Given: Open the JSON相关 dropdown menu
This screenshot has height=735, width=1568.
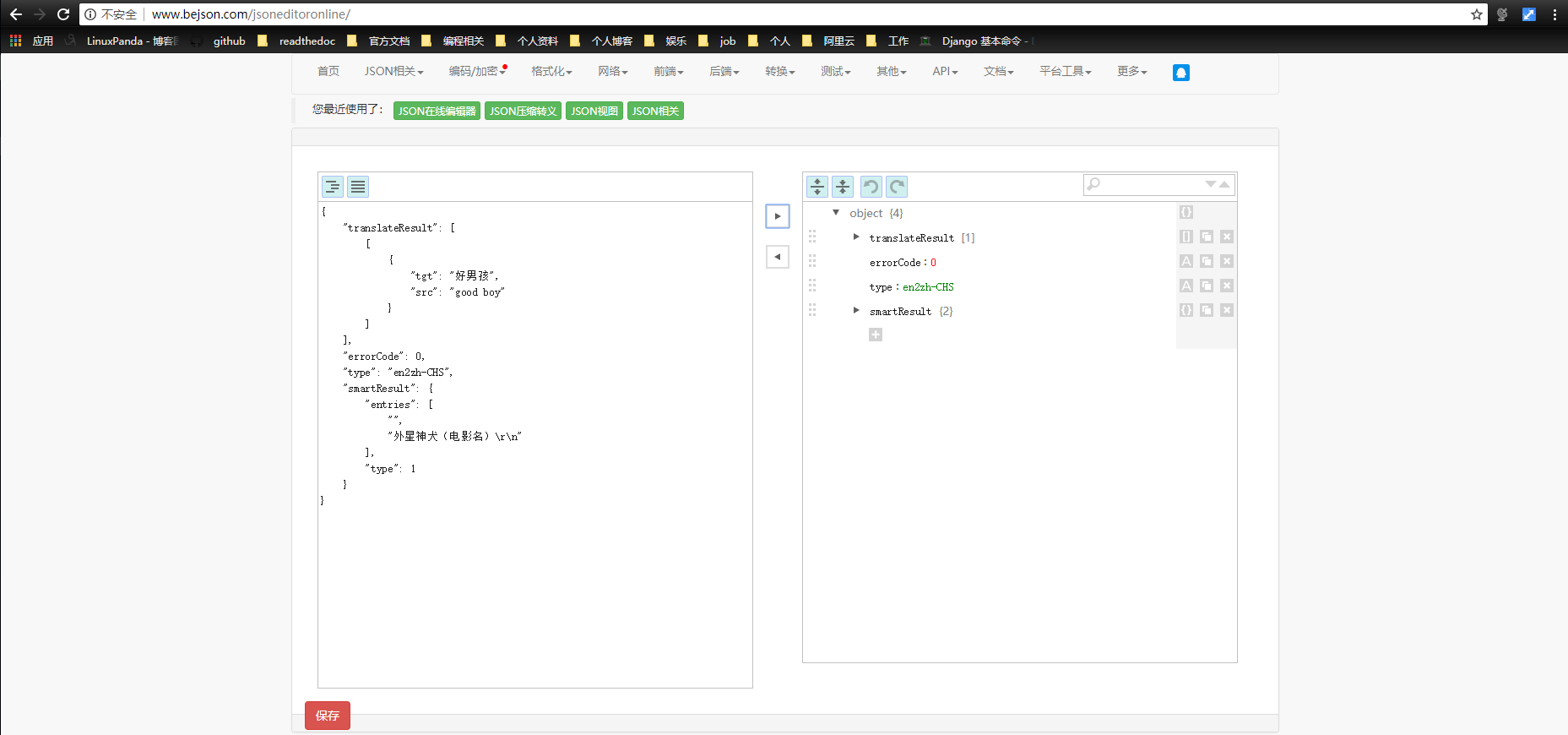Looking at the screenshot, I should pyautogui.click(x=394, y=72).
